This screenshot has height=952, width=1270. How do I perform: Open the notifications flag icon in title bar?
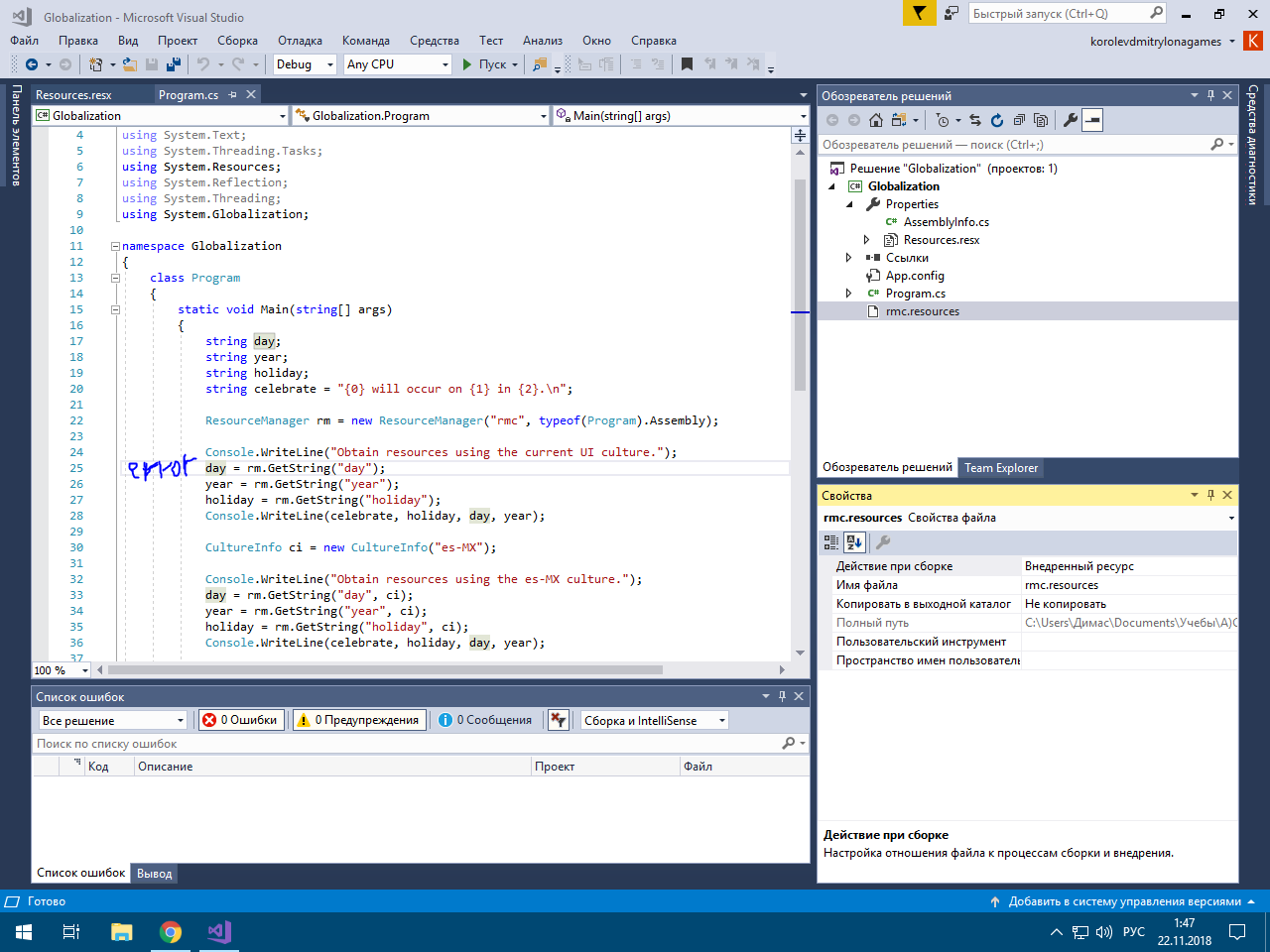pos(919,13)
